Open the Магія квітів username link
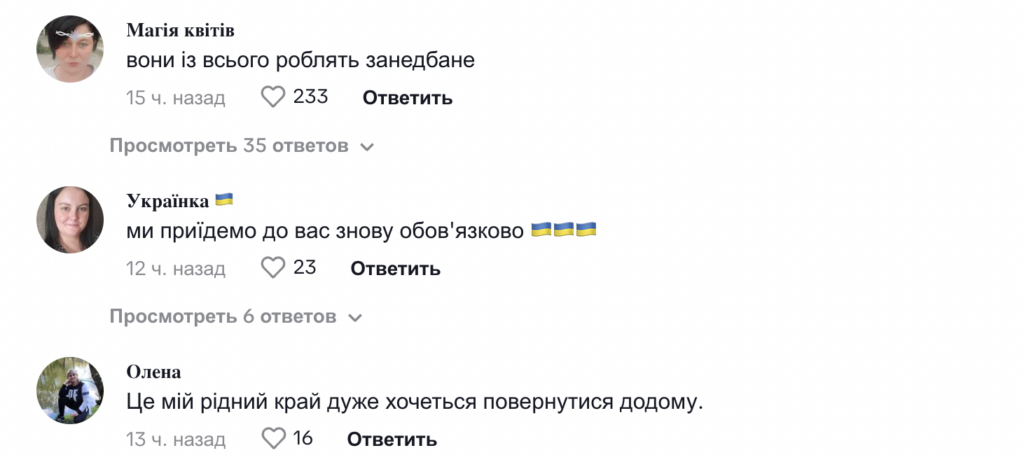This screenshot has width=1024, height=462. [x=182, y=30]
